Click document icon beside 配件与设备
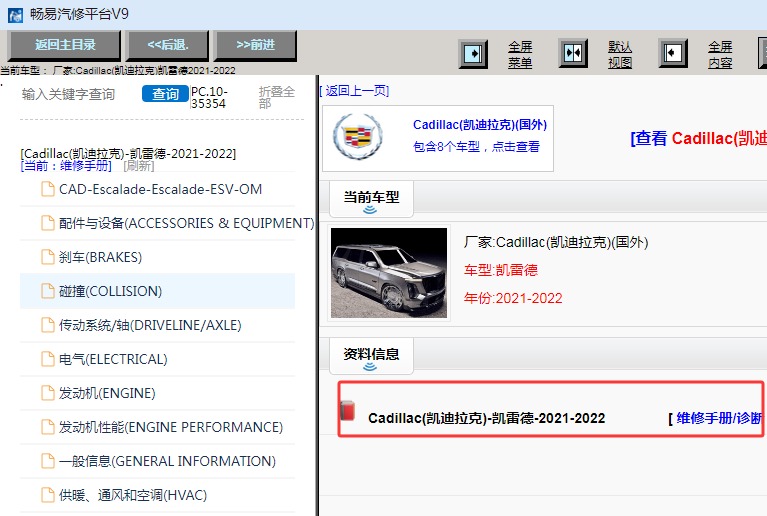This screenshot has height=516, width=767. 47,223
